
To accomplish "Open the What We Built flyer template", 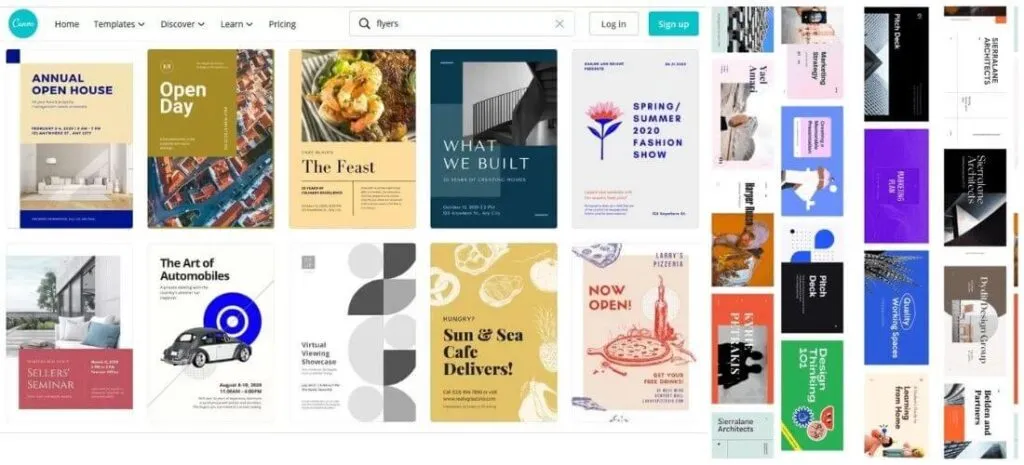I will [494, 138].
